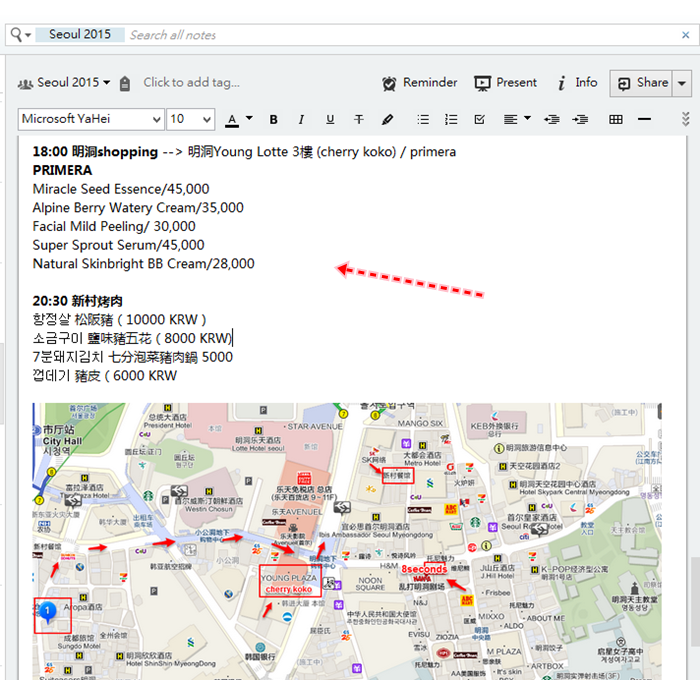Increase the text indent
Screen dimensions: 700x680
pos(580,119)
